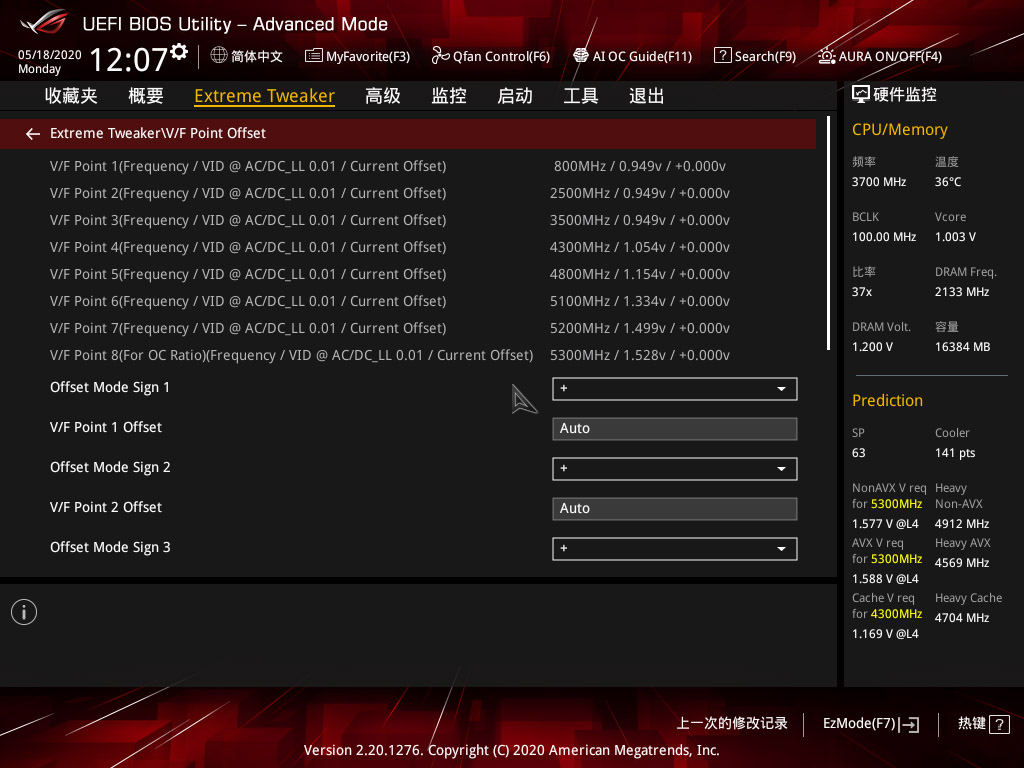1024x768 pixels.
Task: Expand the Offset Mode Sign 2 dropdown
Action: [x=674, y=469]
